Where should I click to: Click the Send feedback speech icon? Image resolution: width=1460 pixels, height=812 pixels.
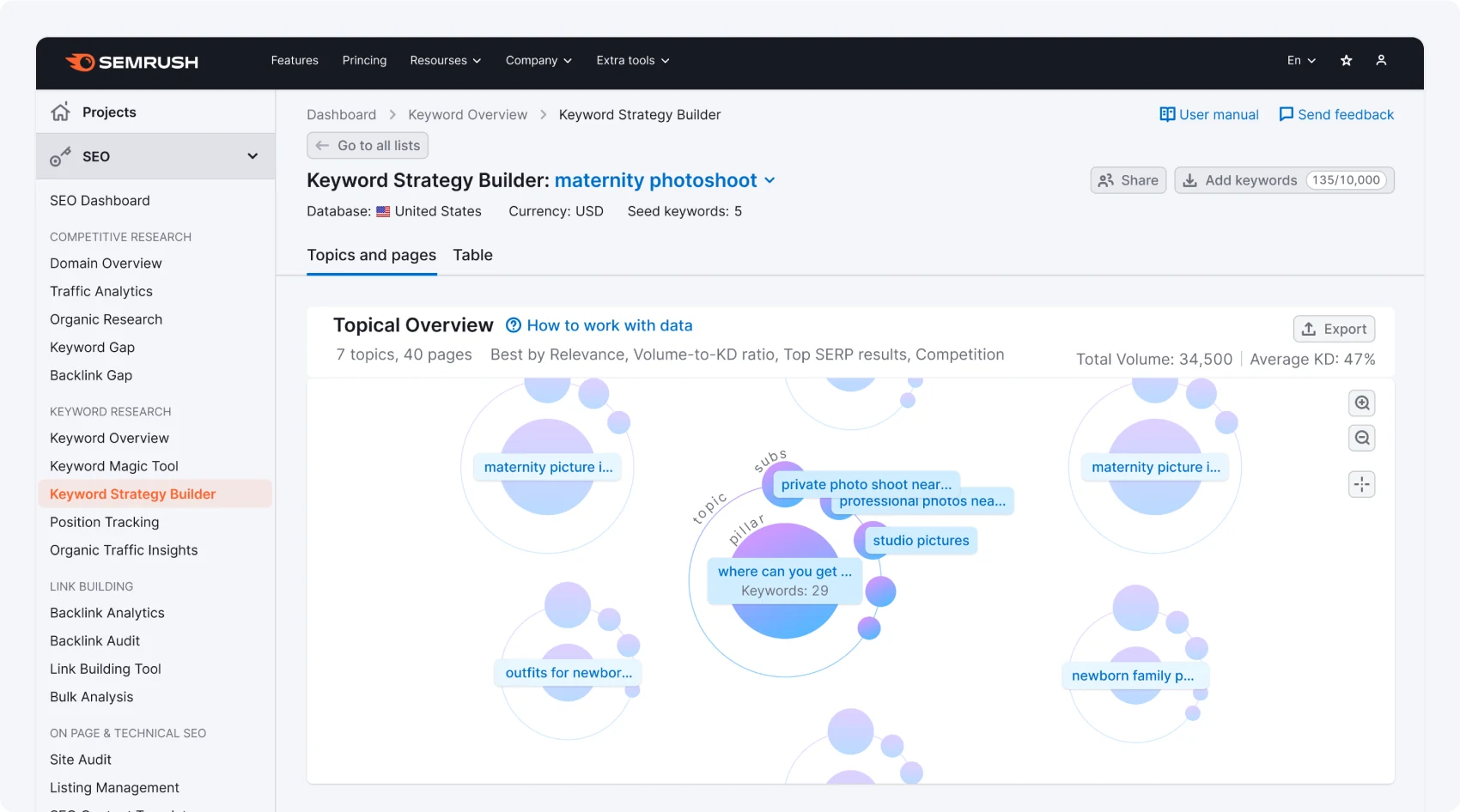click(1286, 114)
